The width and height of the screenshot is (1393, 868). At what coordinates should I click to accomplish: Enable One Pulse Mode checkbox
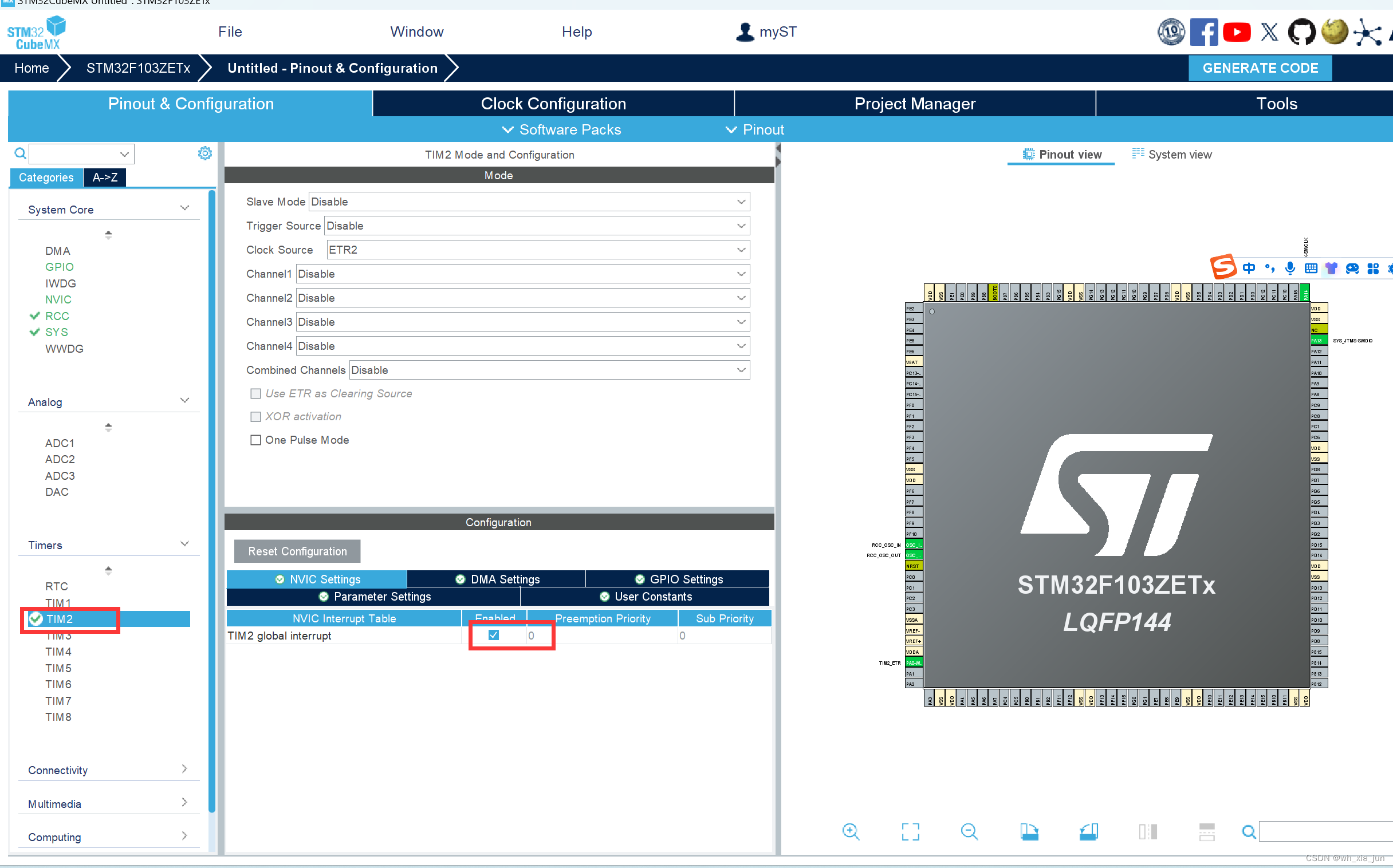[255, 440]
